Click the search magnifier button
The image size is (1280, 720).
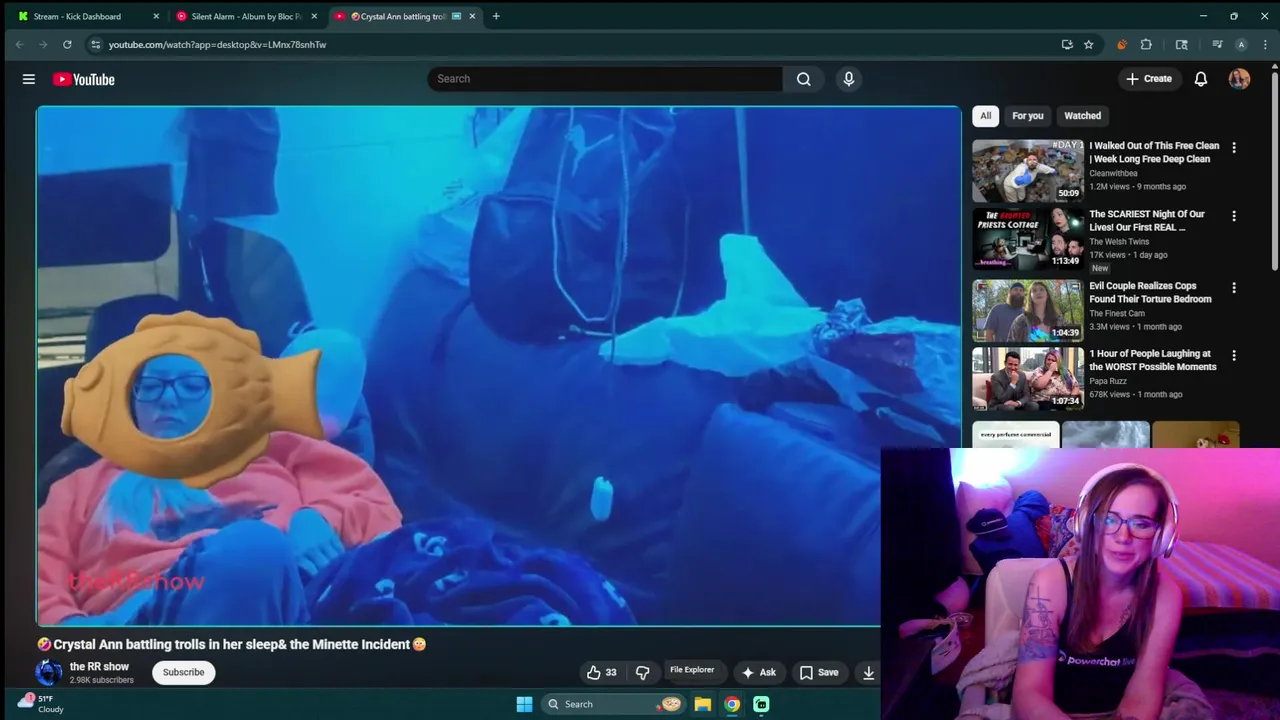[x=804, y=79]
